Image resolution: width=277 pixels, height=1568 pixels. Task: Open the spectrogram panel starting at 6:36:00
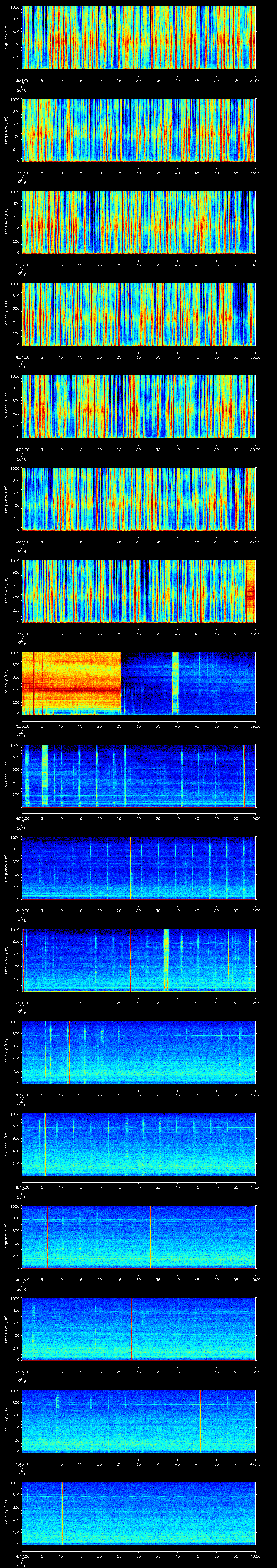click(139, 499)
